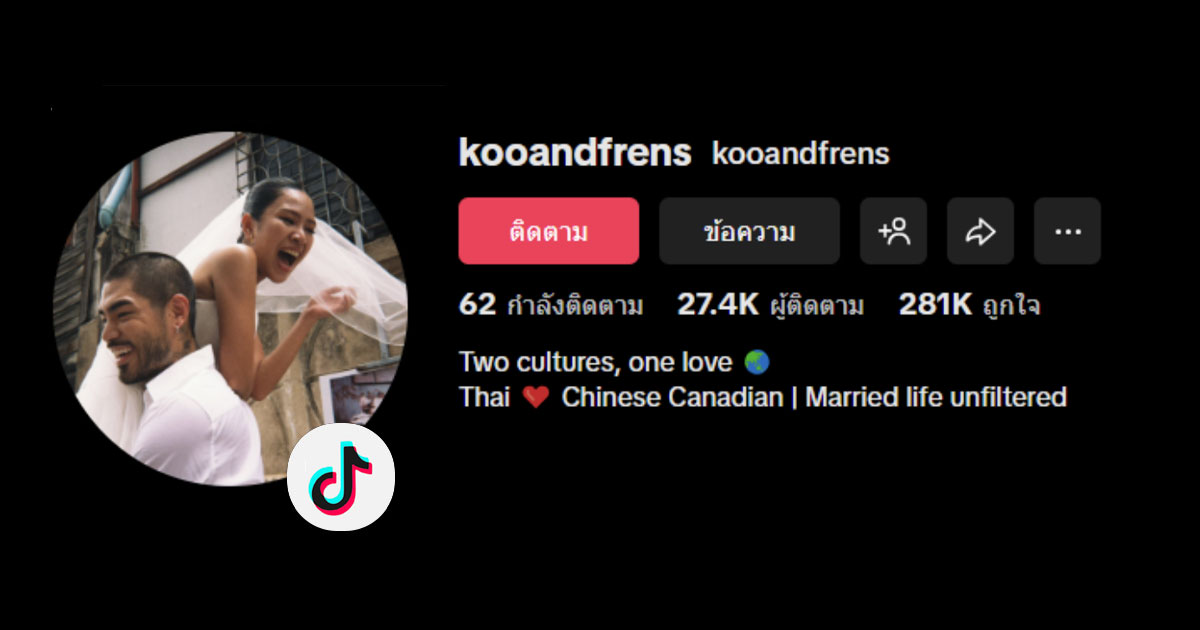
Task: Open the ข้อความ message button
Action: pos(749,231)
